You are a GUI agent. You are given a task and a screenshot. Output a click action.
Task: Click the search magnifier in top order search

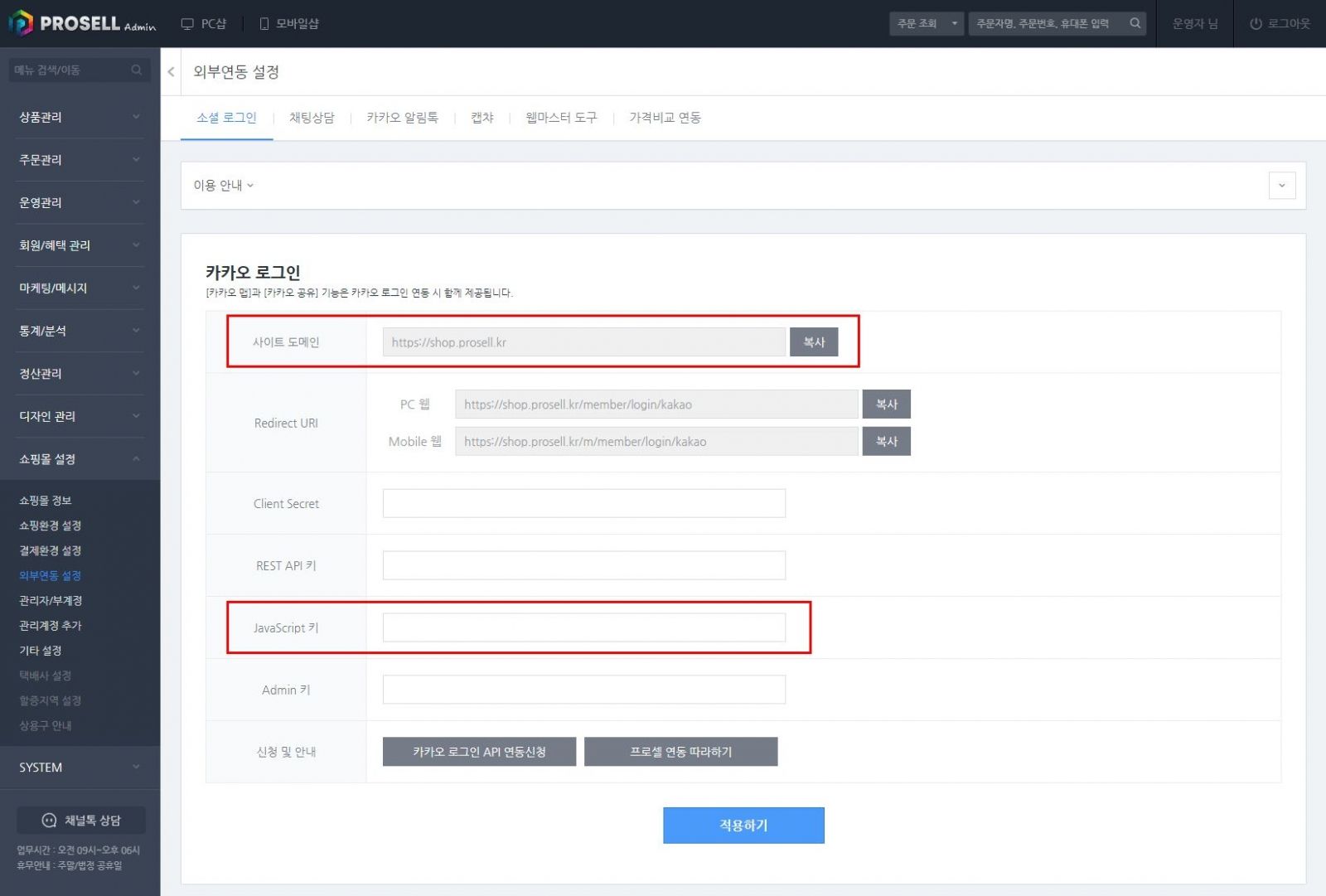[x=1135, y=23]
